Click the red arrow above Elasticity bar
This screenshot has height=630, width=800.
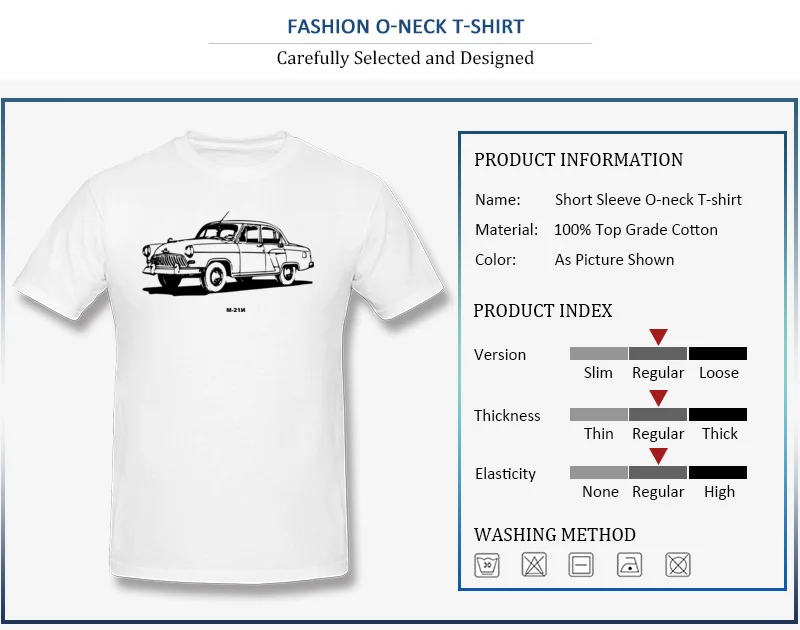(658, 456)
